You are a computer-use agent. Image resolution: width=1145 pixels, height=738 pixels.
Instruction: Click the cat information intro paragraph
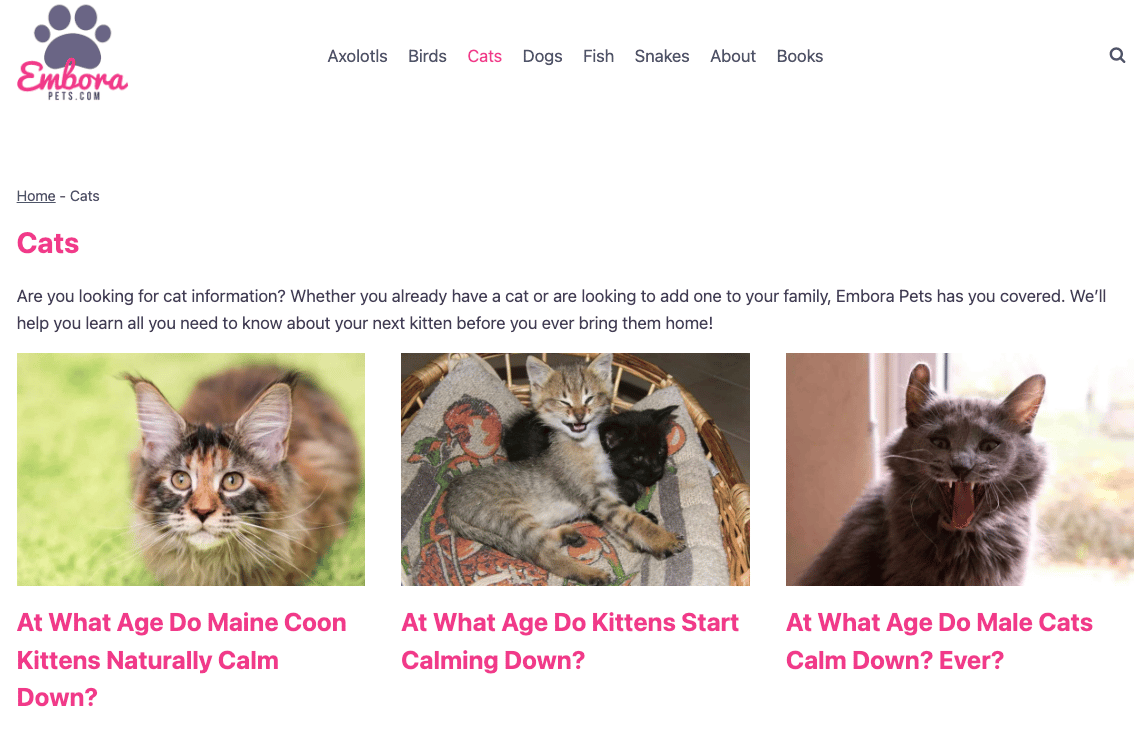[560, 310]
